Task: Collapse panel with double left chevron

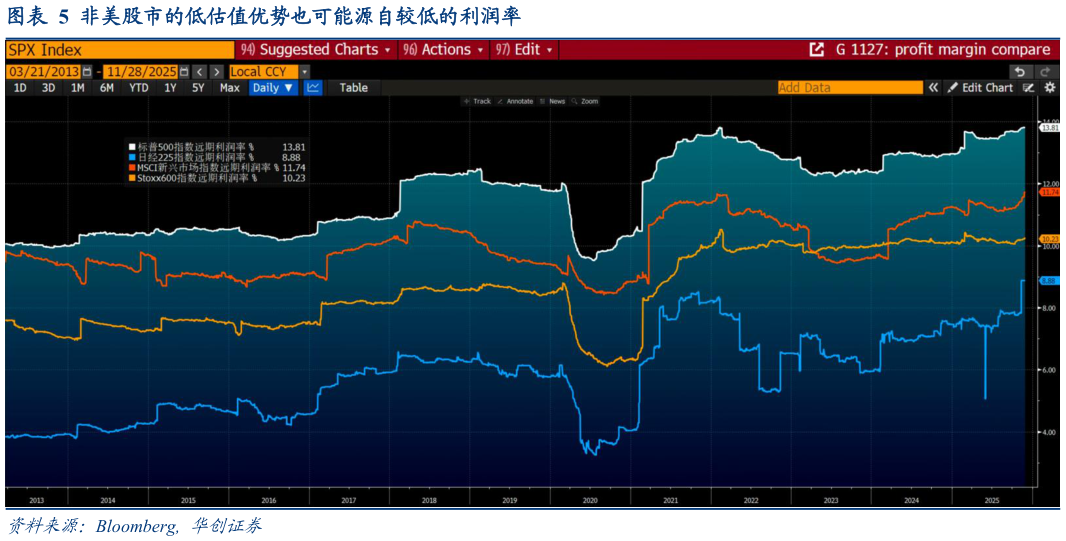Action: [933, 88]
